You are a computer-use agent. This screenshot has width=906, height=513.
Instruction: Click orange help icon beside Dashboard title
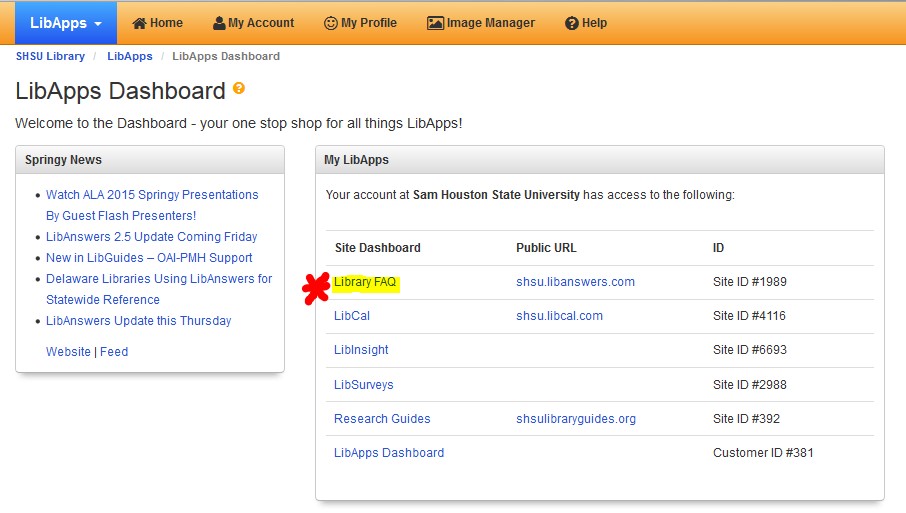tap(239, 88)
